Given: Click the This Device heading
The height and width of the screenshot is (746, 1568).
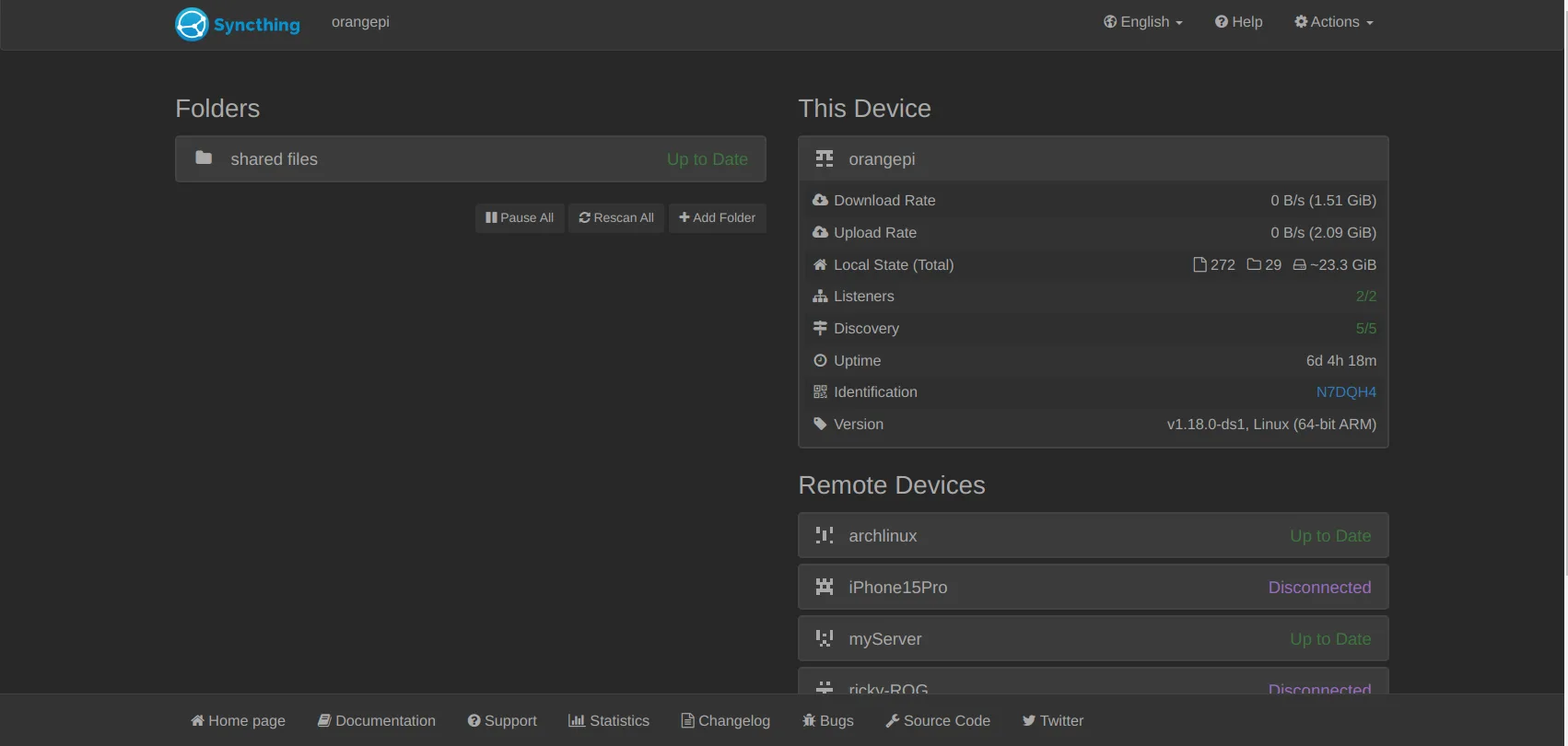Looking at the screenshot, I should pyautogui.click(x=864, y=109).
